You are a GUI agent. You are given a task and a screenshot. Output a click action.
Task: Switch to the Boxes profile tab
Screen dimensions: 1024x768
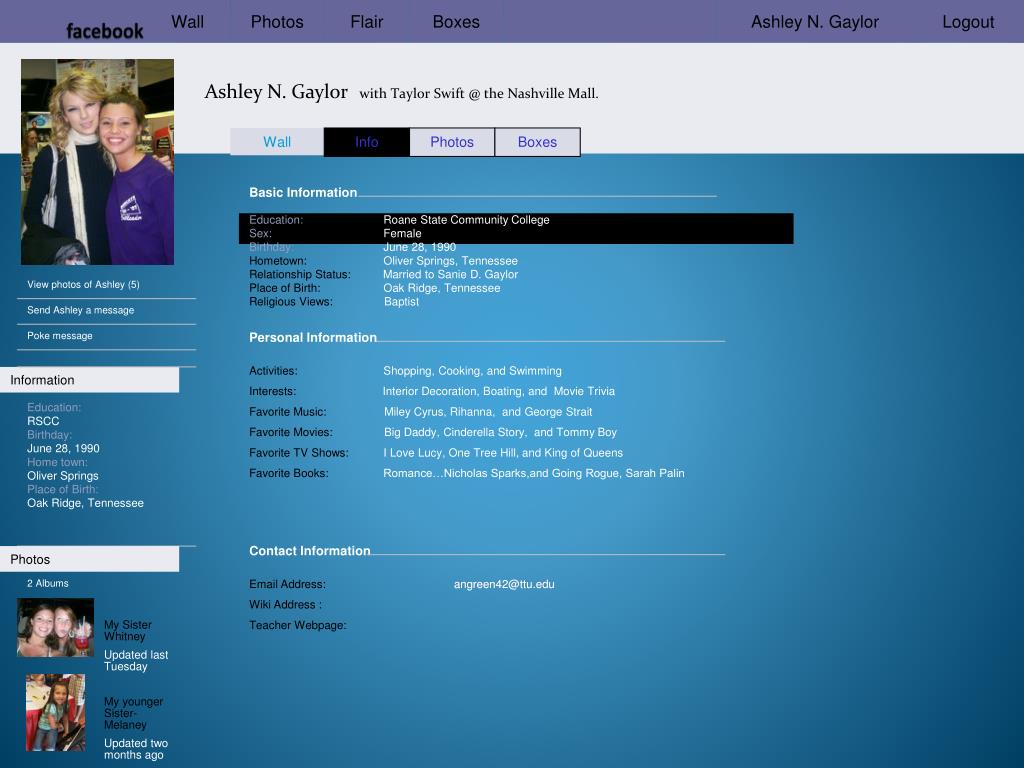(x=537, y=142)
